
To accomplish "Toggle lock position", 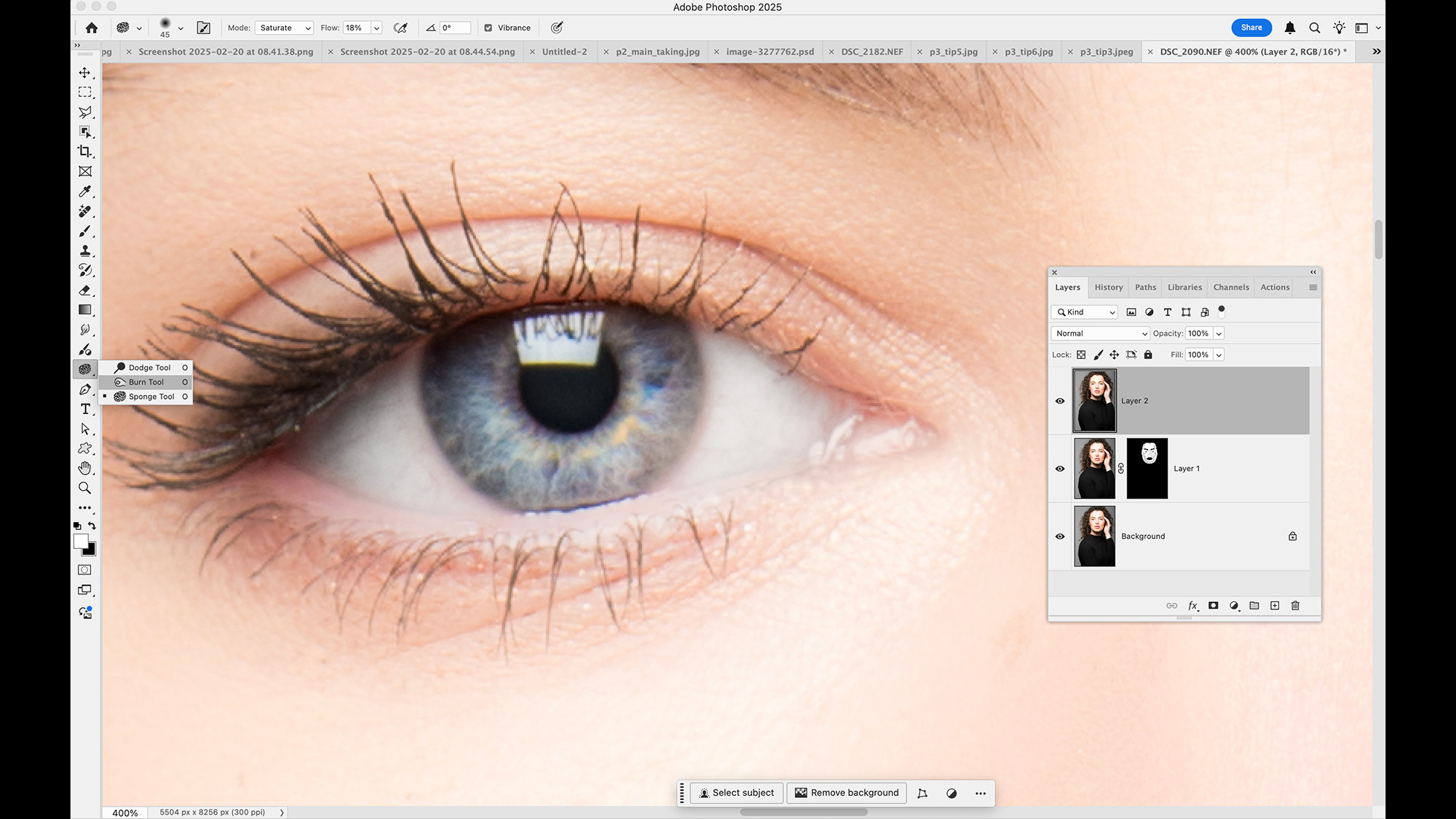I will tap(1115, 355).
